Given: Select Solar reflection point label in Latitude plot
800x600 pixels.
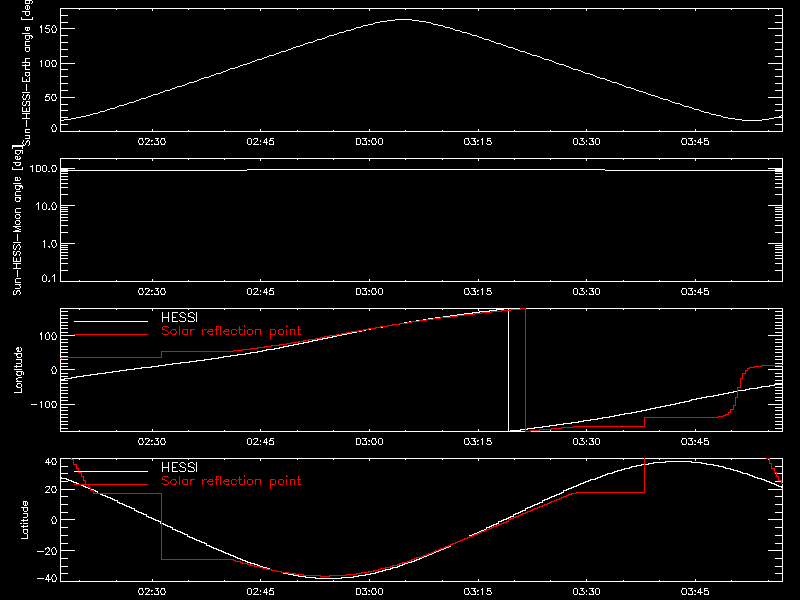Looking at the screenshot, I should coord(231,481).
